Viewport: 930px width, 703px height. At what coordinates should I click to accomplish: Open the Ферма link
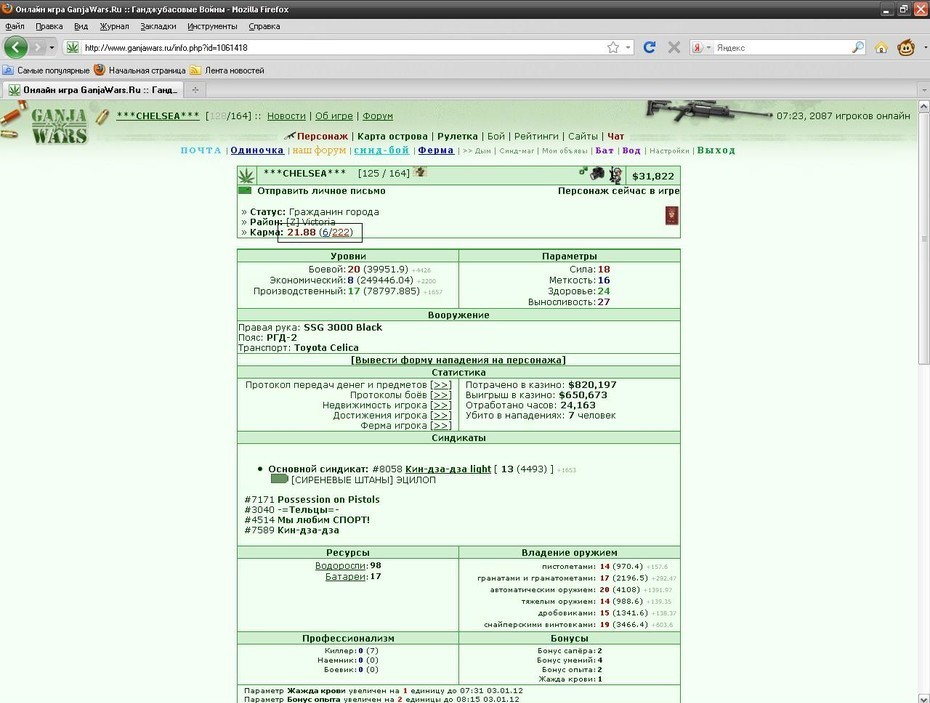pyautogui.click(x=435, y=151)
